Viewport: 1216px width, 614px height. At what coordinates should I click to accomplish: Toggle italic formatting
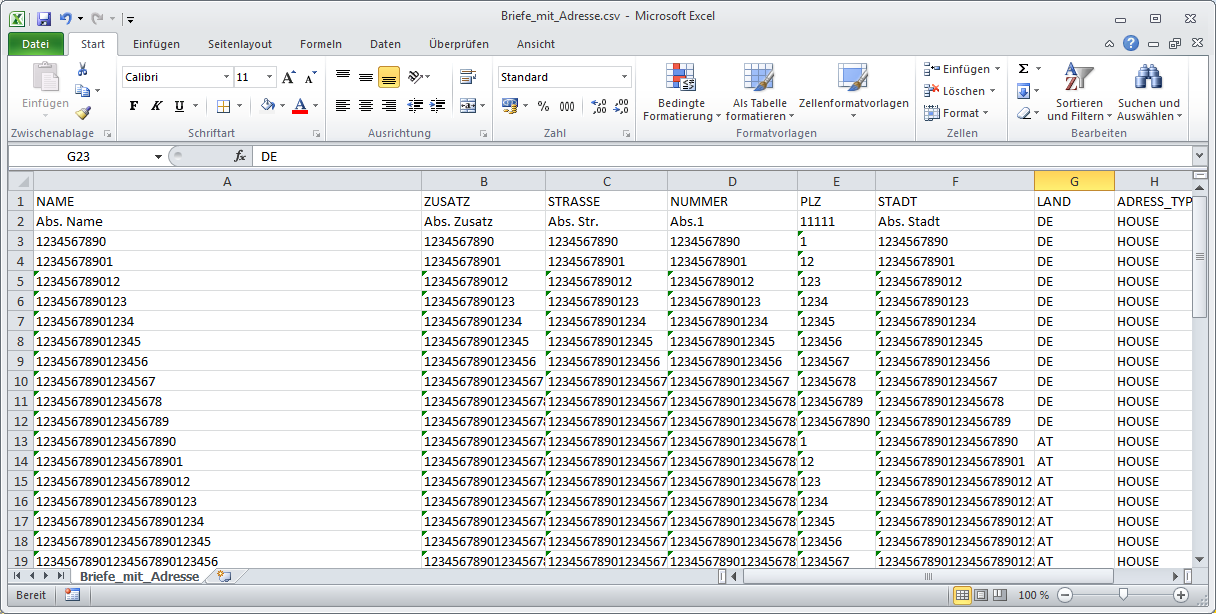pos(157,106)
